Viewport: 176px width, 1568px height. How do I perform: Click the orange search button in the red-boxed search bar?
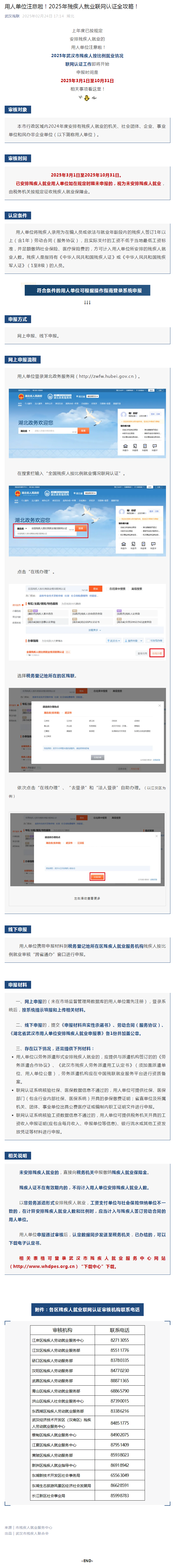[81, 528]
